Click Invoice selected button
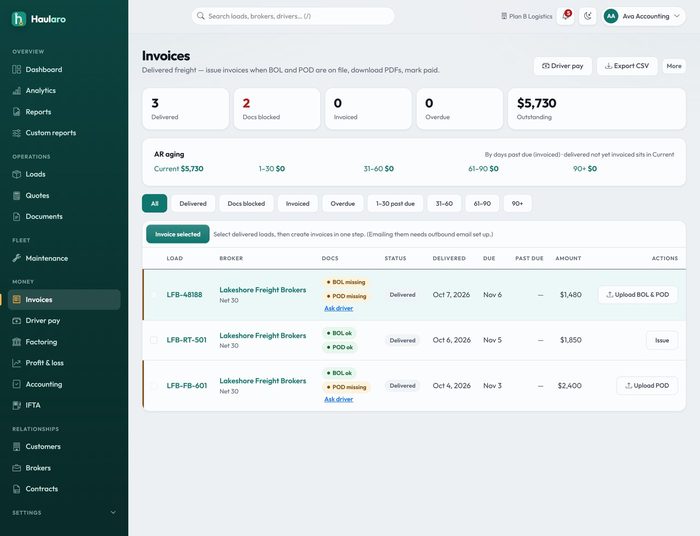 tap(178, 234)
